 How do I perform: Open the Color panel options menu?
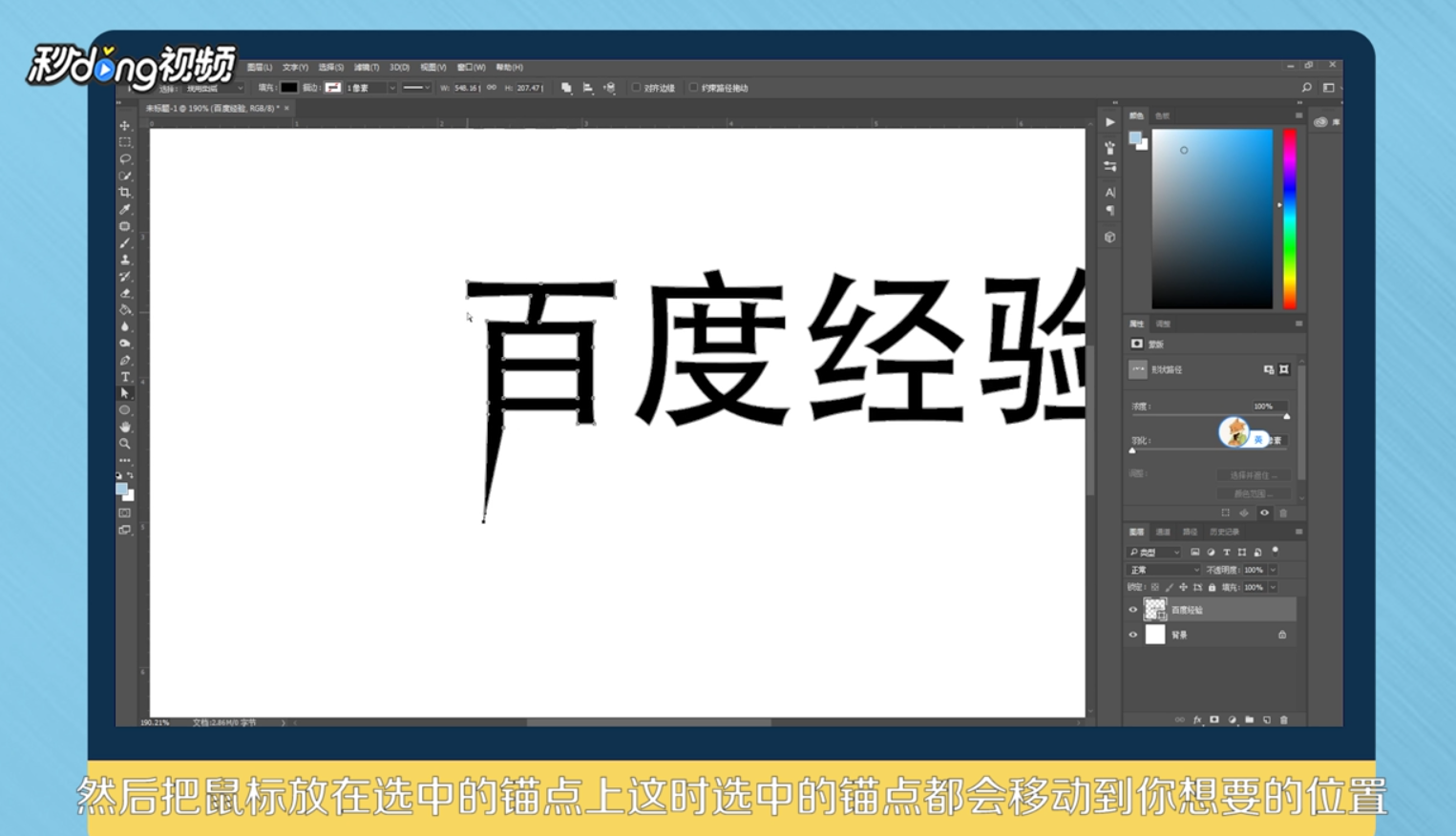(x=1298, y=115)
